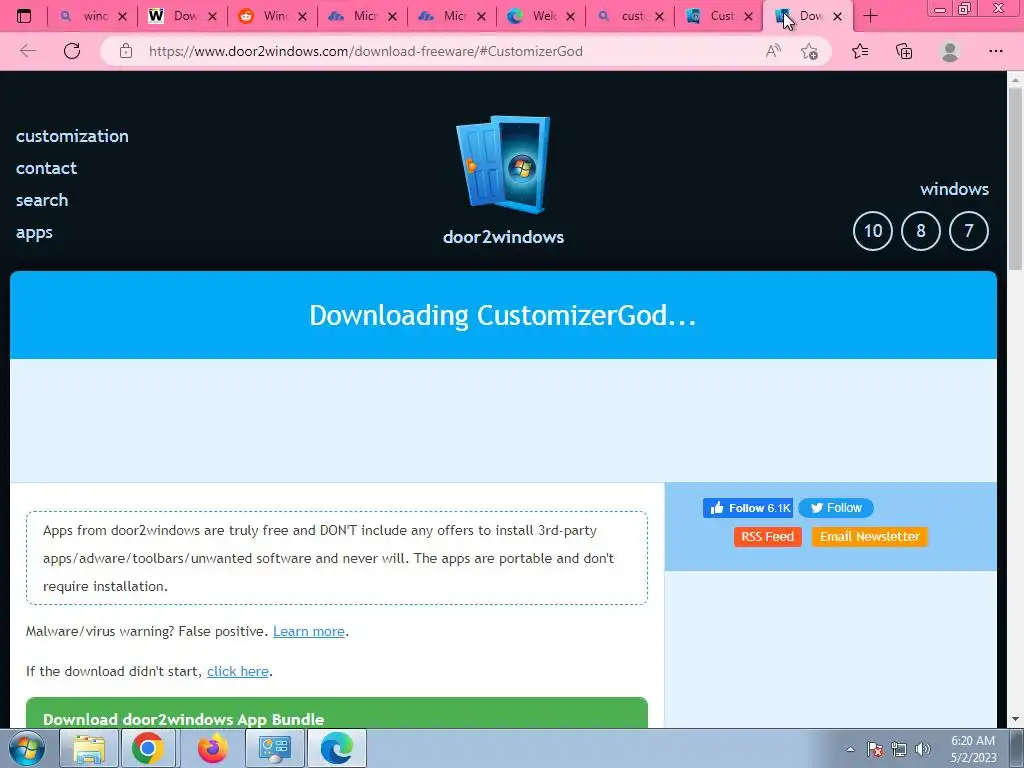Click the Twitter Follow button

point(836,508)
